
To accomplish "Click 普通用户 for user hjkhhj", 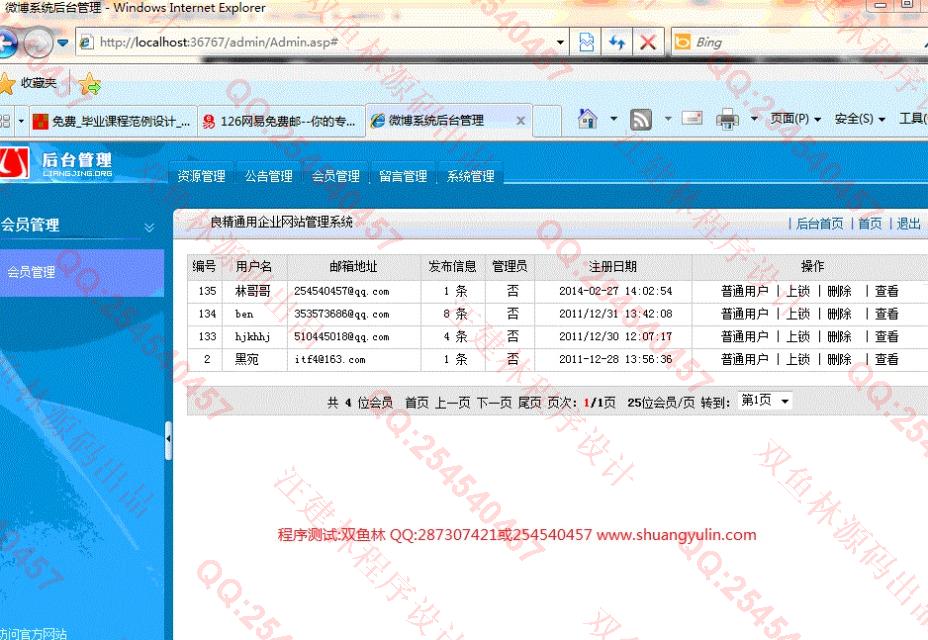I will click(x=745, y=336).
